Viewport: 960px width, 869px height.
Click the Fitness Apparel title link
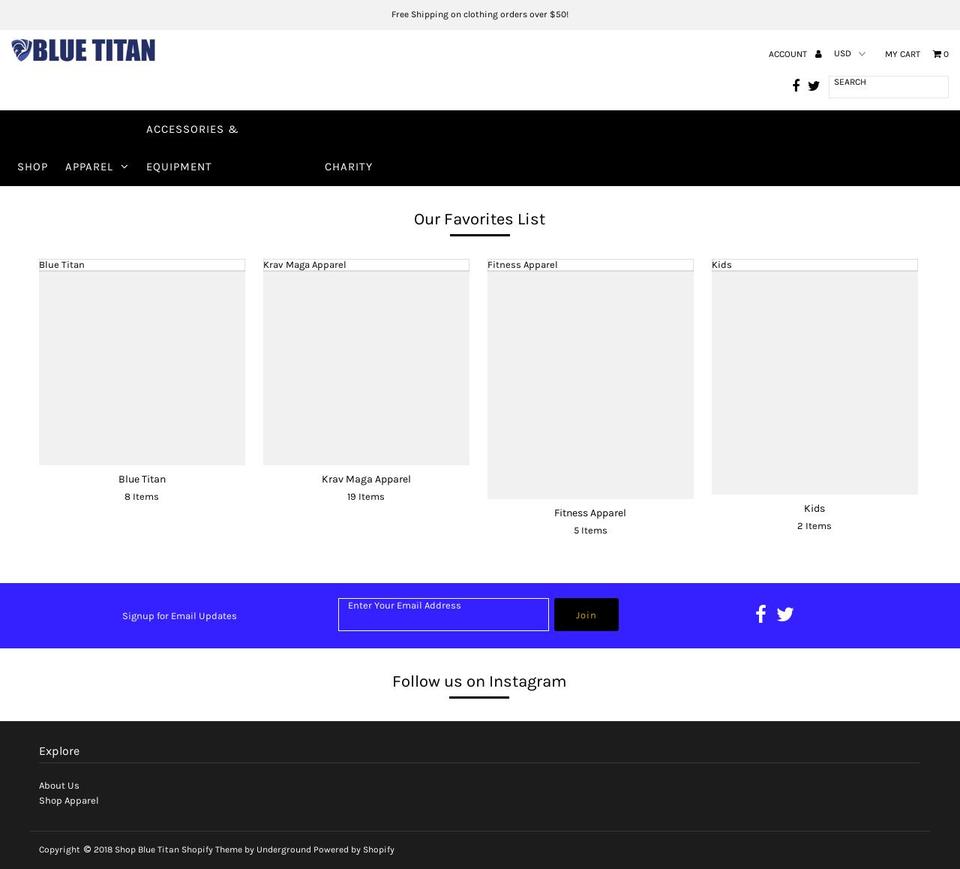[x=590, y=513]
